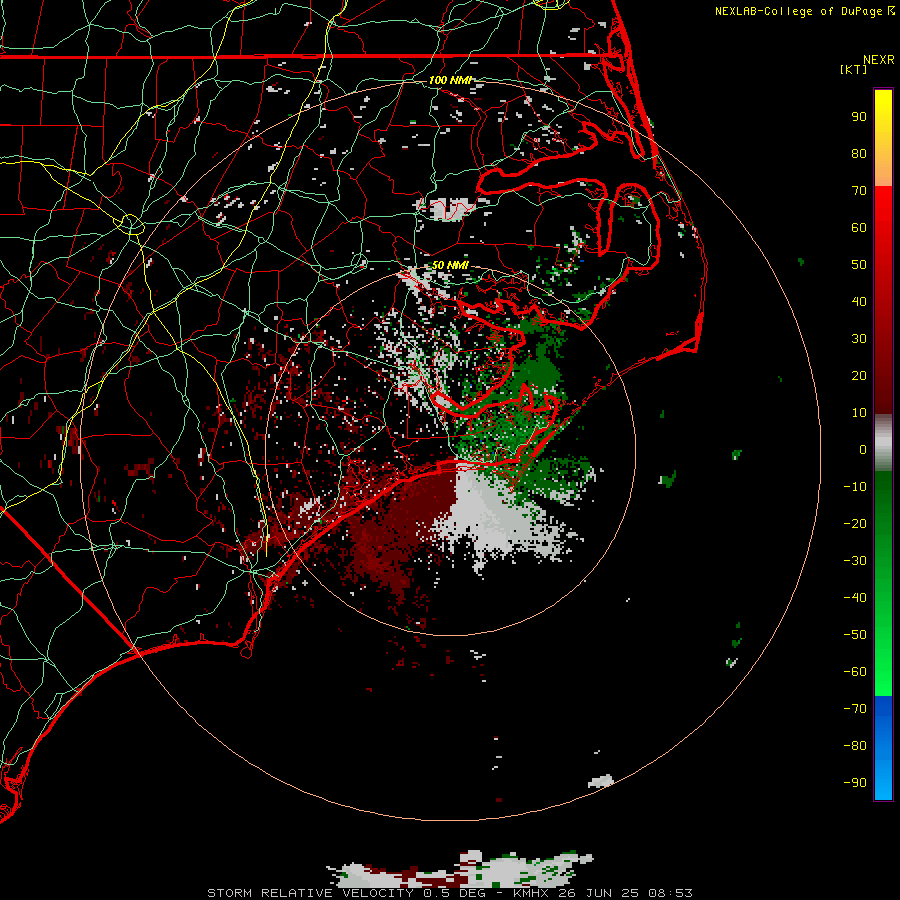This screenshot has height=900, width=900.
Task: Click the 08:53 timestamp in the caption
Action: pos(670,893)
